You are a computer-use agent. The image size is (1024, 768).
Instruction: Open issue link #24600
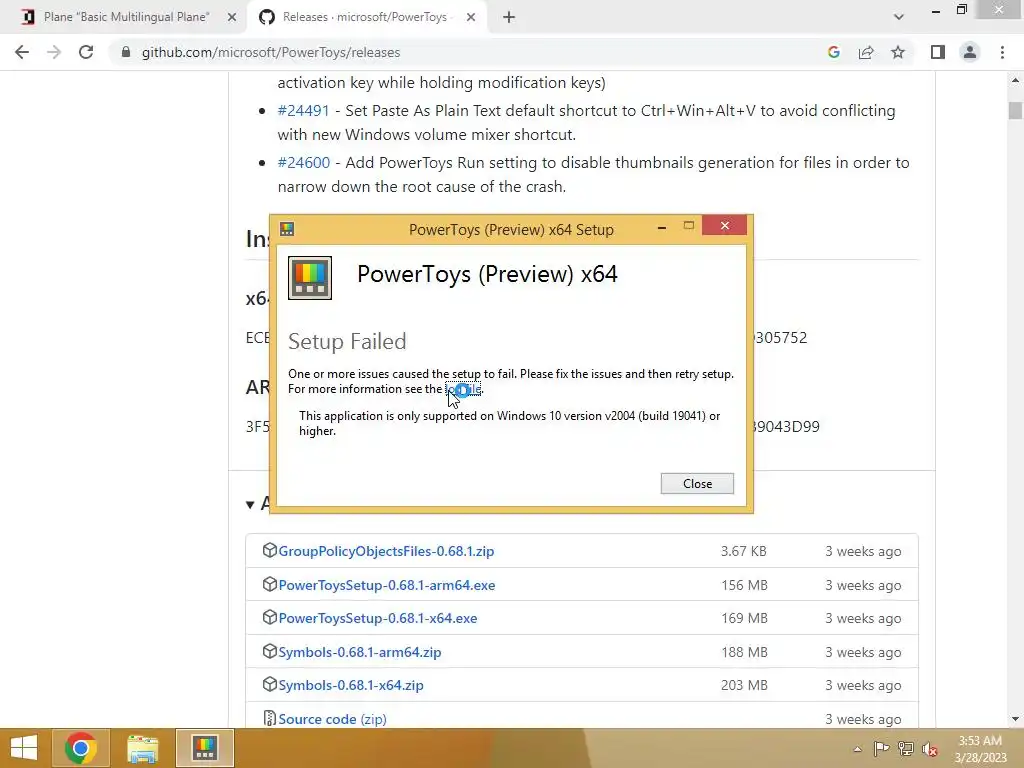304,163
